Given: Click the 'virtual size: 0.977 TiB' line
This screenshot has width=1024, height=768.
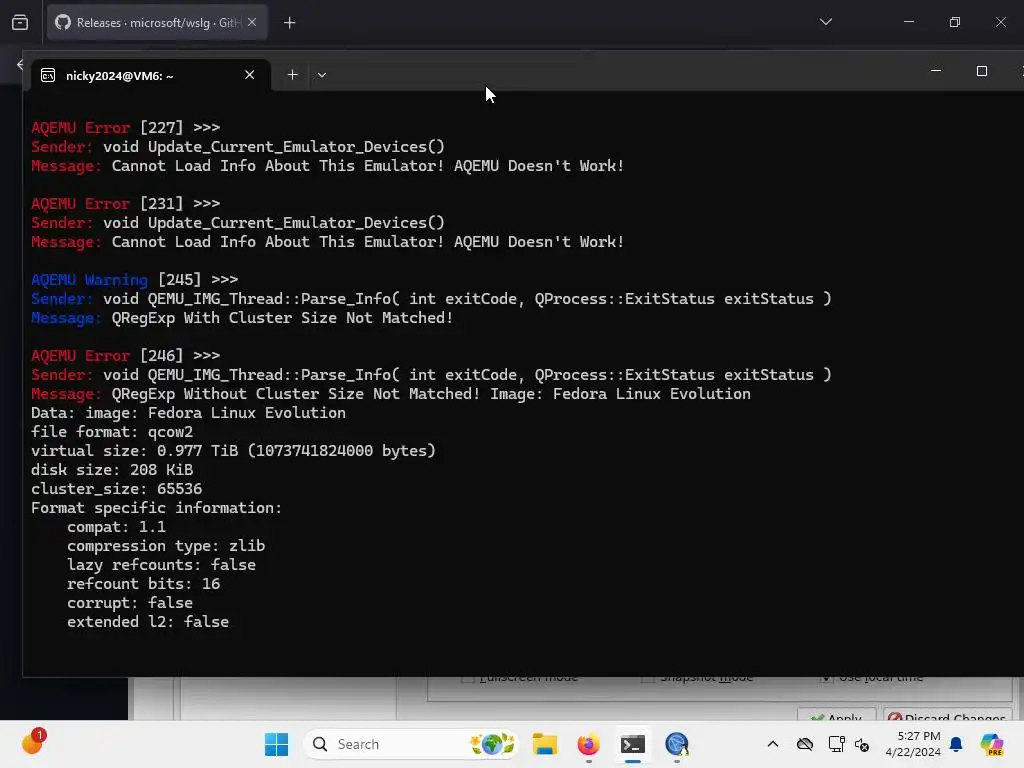Looking at the screenshot, I should [233, 451].
